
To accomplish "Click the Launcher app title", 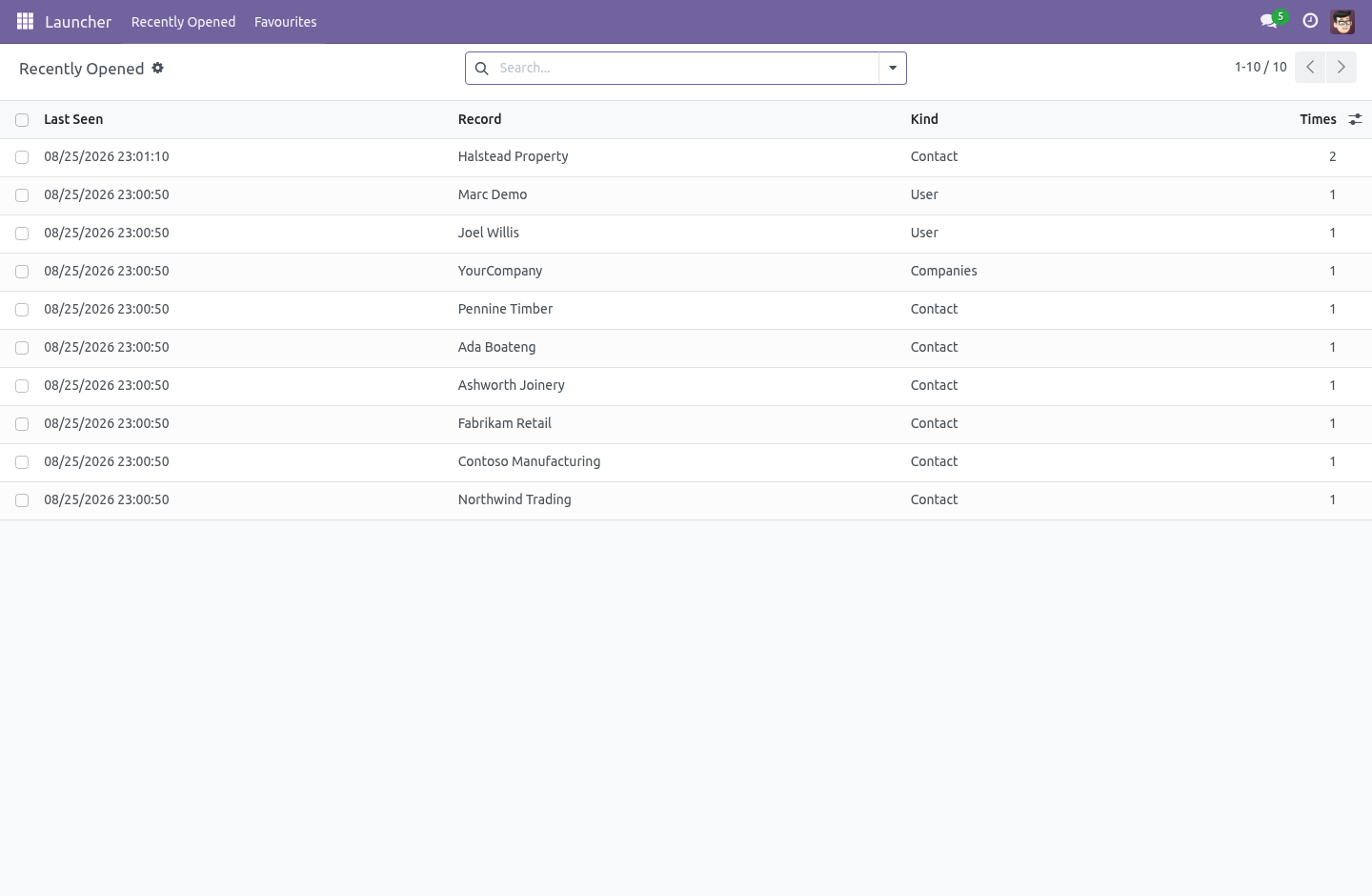I will [78, 22].
